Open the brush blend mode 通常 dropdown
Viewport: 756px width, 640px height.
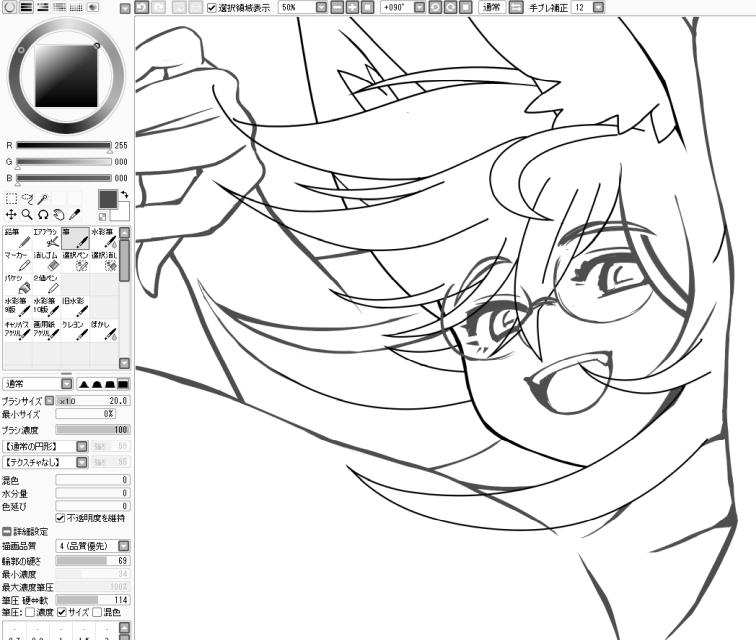[x=67, y=384]
